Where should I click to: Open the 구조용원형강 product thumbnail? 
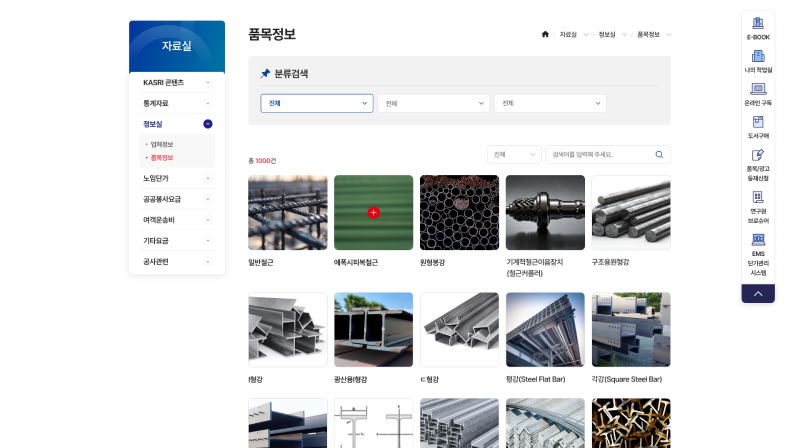(x=631, y=212)
